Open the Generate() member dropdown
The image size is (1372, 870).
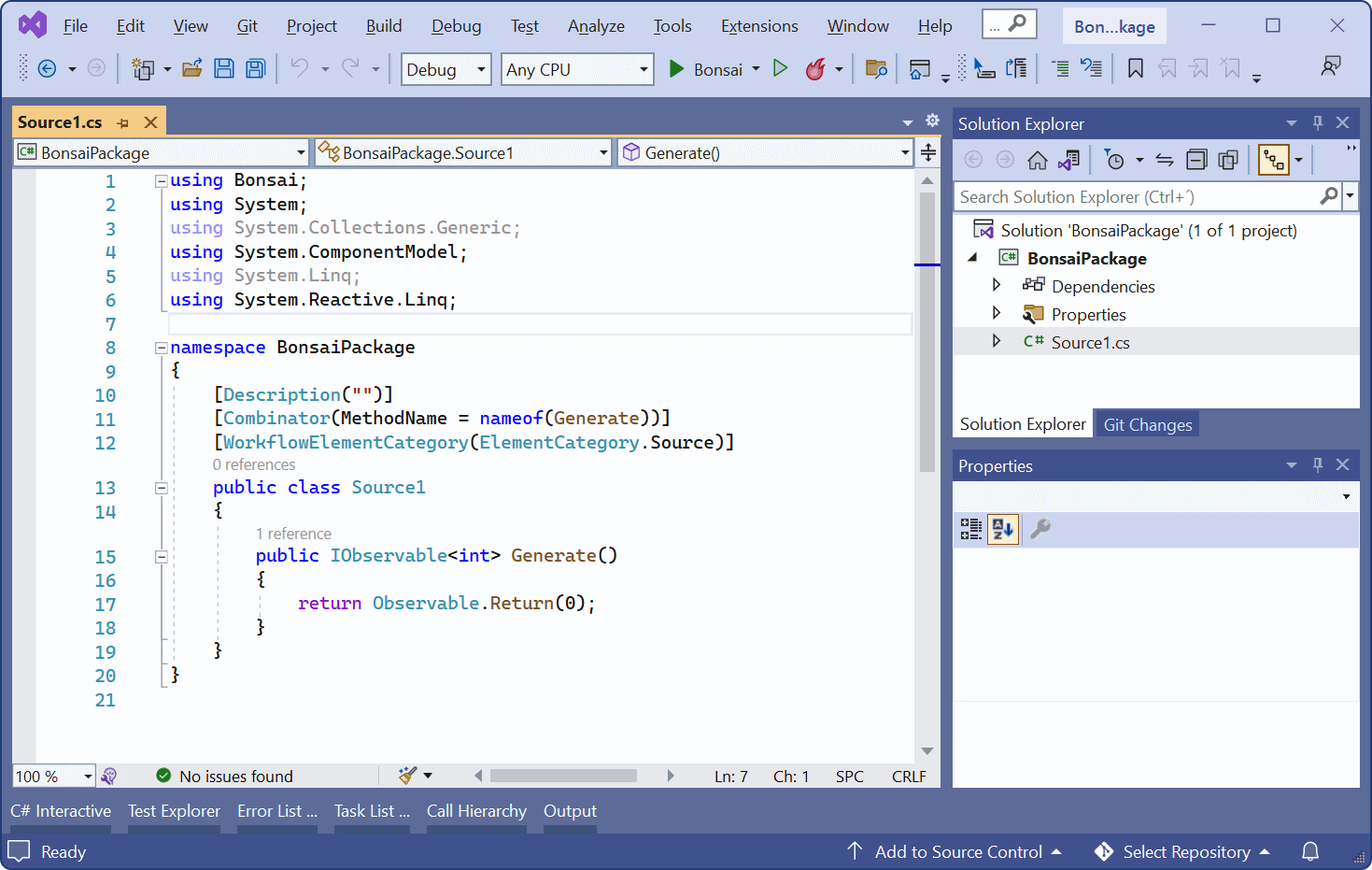pyautogui.click(x=765, y=152)
